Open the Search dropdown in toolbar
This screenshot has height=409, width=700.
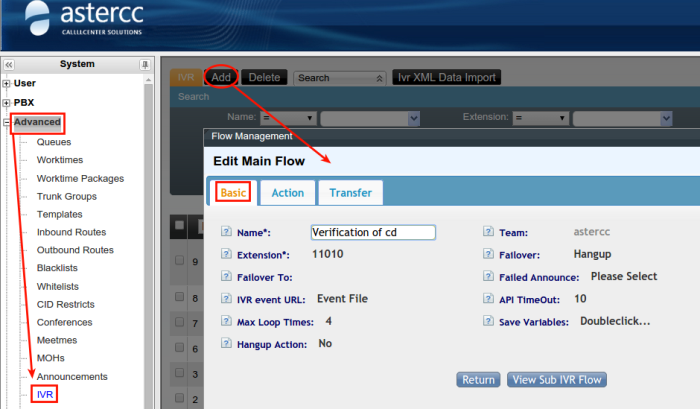tap(340, 77)
